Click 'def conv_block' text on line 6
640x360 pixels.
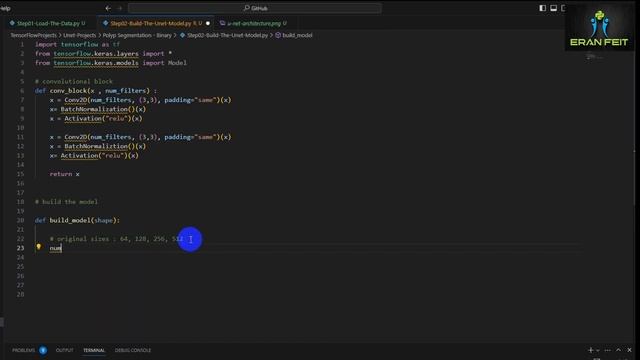pos(61,91)
